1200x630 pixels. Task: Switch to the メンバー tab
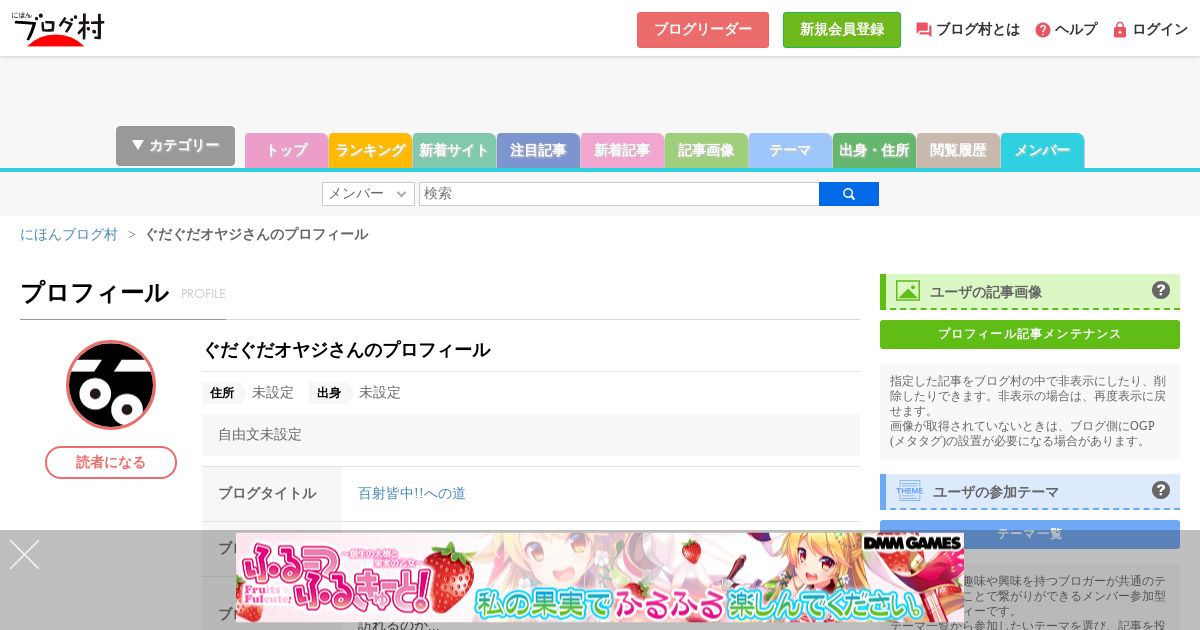1042,151
